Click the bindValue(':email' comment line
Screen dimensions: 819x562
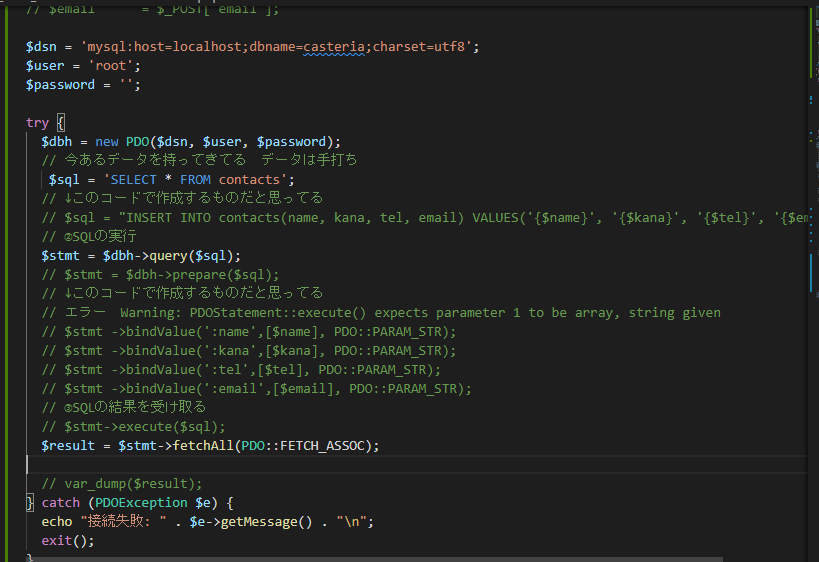(x=256, y=389)
